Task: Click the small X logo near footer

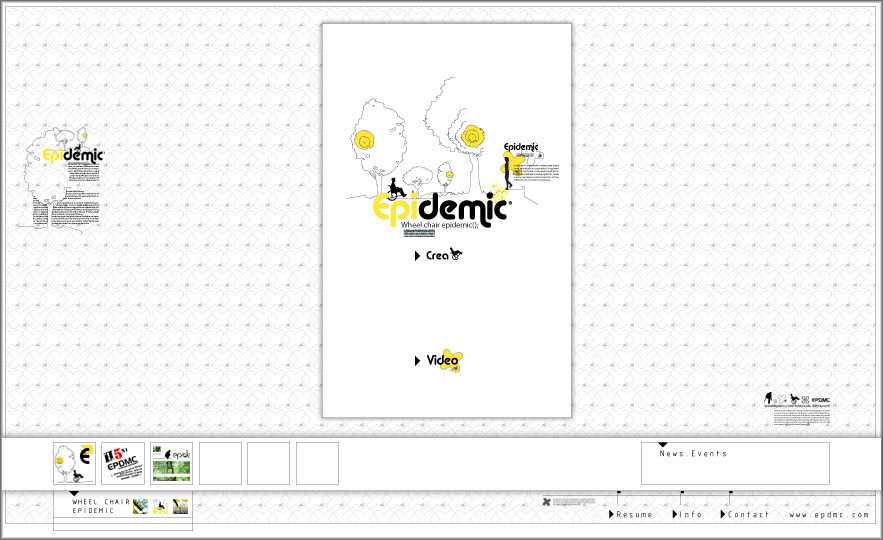Action: (546, 501)
